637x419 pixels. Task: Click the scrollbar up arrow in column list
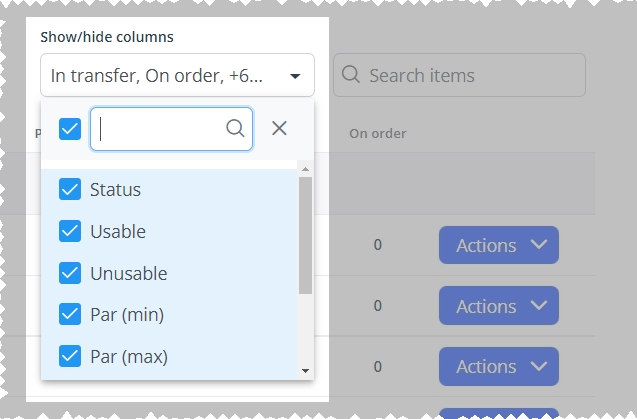click(x=306, y=169)
